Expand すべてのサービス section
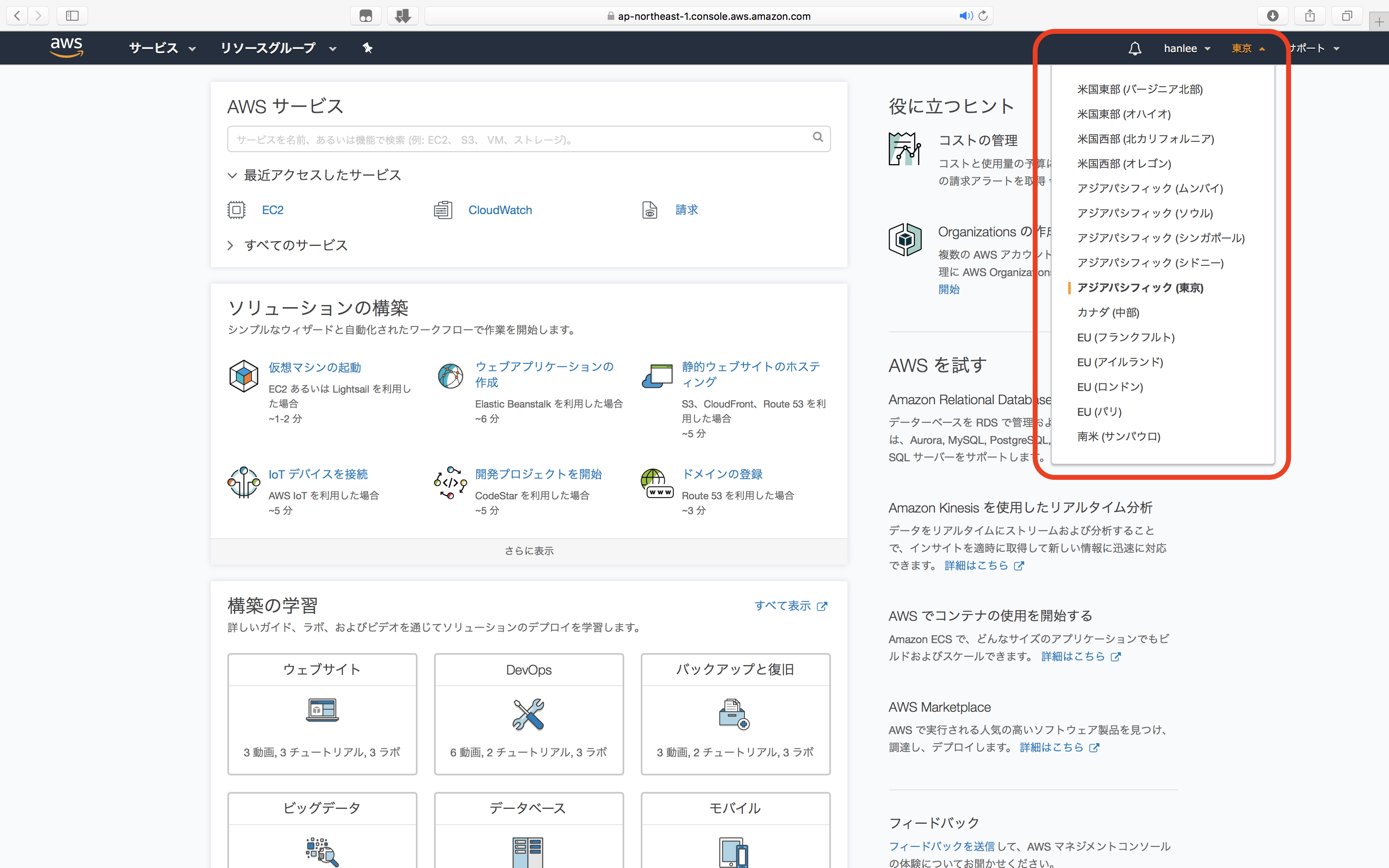 pyautogui.click(x=288, y=245)
